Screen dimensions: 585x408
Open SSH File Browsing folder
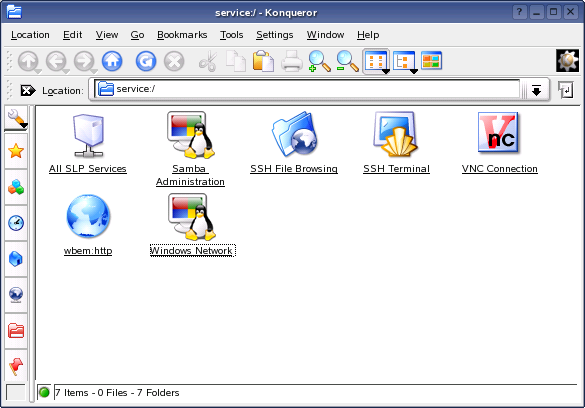coord(294,143)
